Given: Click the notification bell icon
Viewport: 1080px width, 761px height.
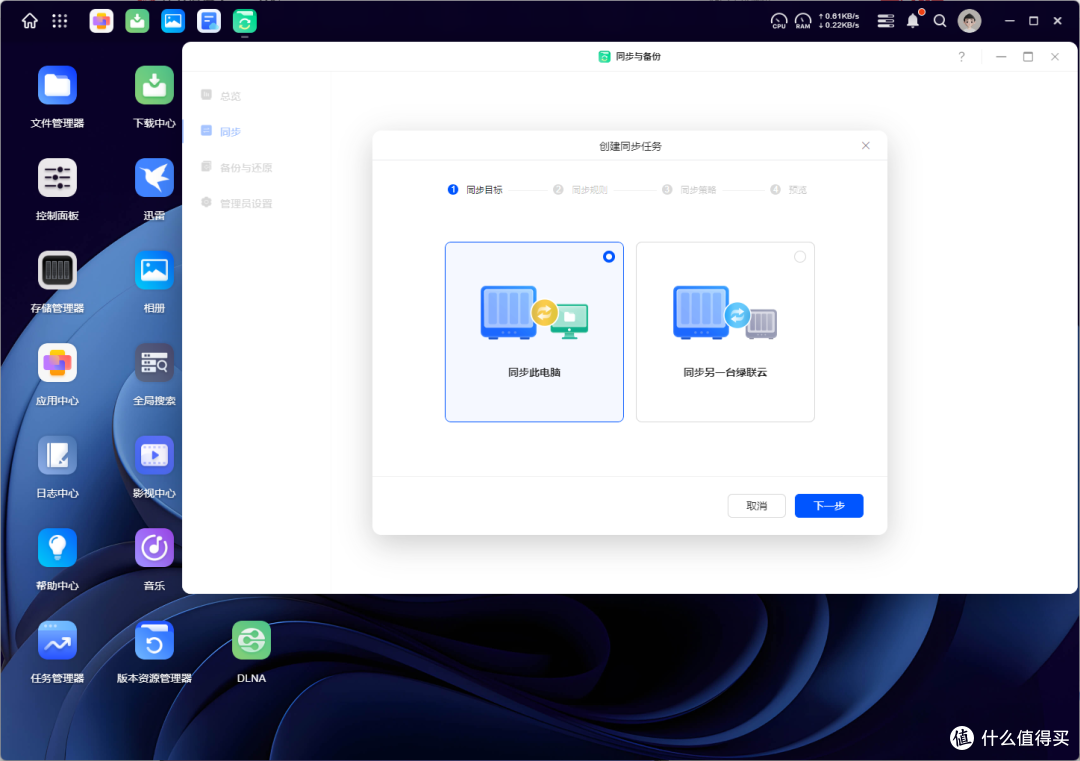Looking at the screenshot, I should pyautogui.click(x=913, y=21).
